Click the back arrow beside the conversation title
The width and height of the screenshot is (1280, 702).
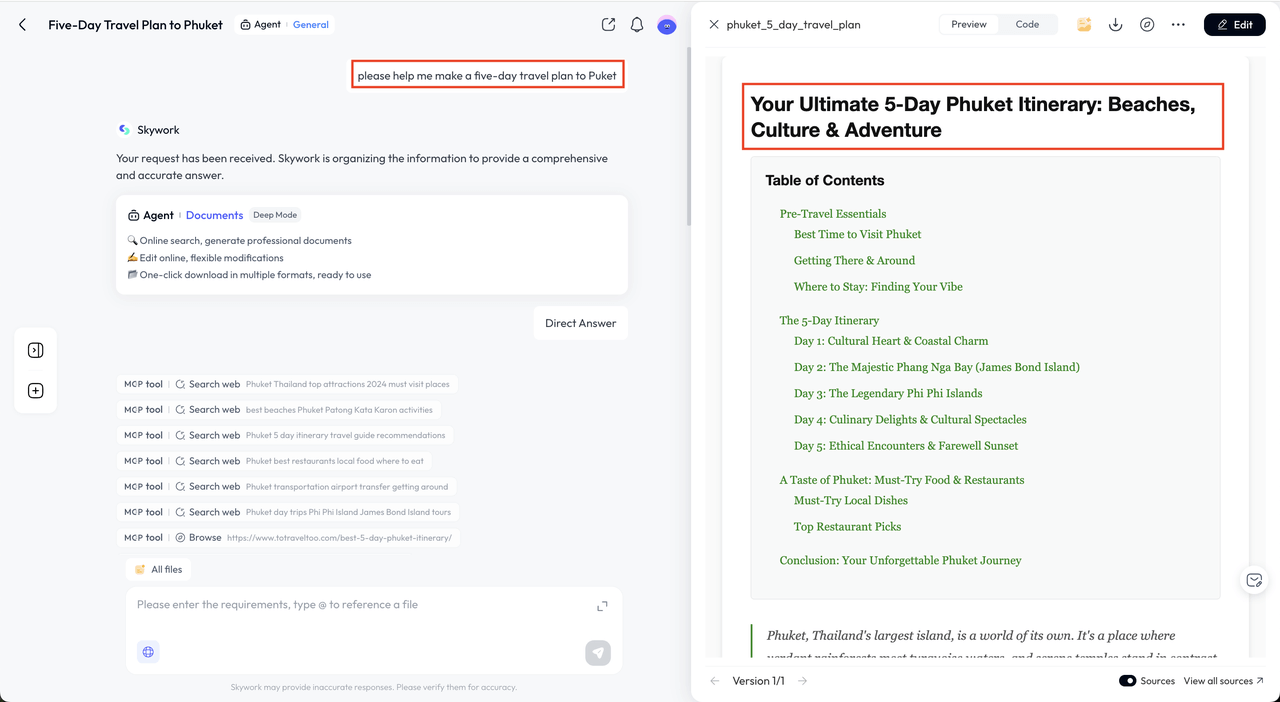(23, 25)
